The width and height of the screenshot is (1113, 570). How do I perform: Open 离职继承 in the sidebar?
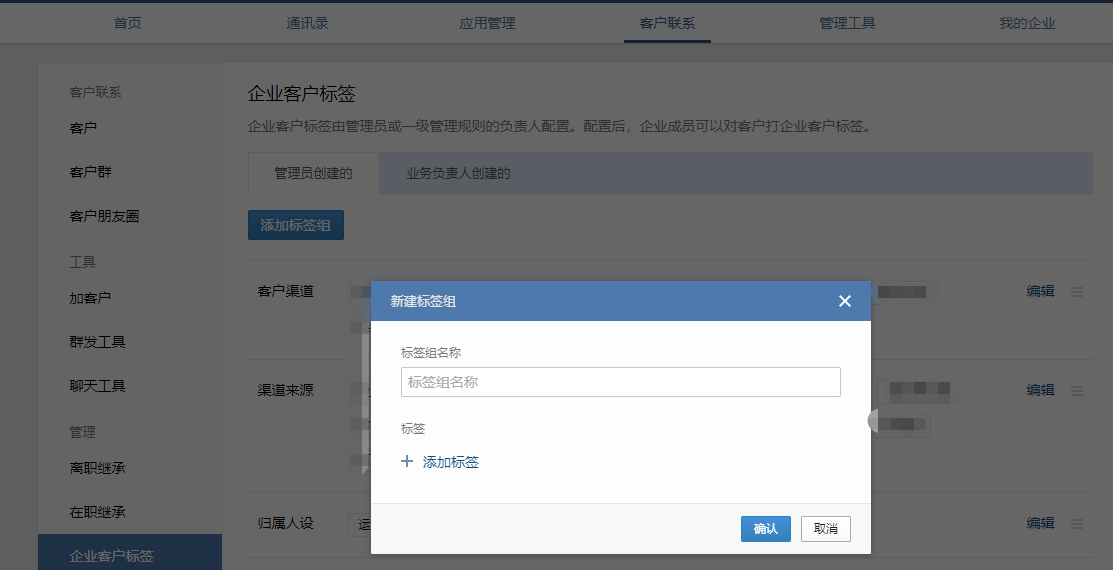click(x=97, y=468)
